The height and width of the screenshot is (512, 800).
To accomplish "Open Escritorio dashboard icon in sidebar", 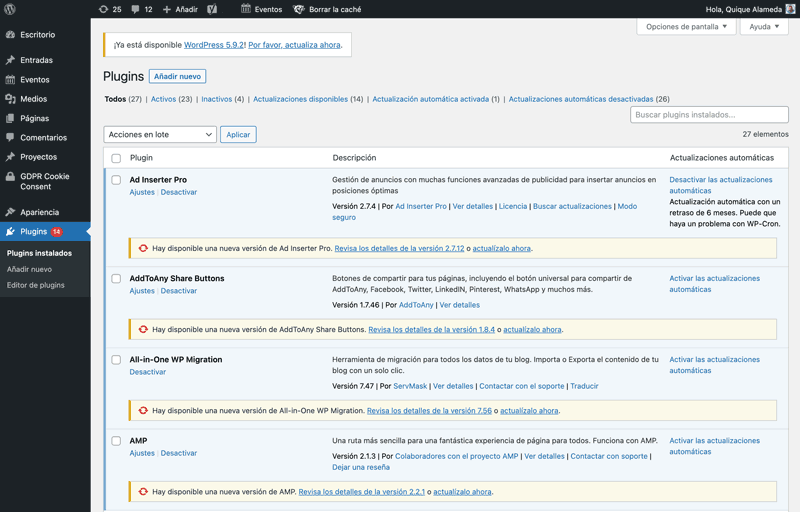I will 10,35.
